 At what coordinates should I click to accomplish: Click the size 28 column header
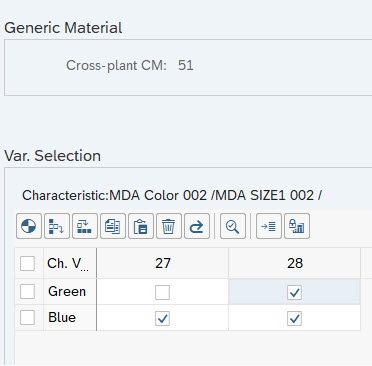coord(295,263)
